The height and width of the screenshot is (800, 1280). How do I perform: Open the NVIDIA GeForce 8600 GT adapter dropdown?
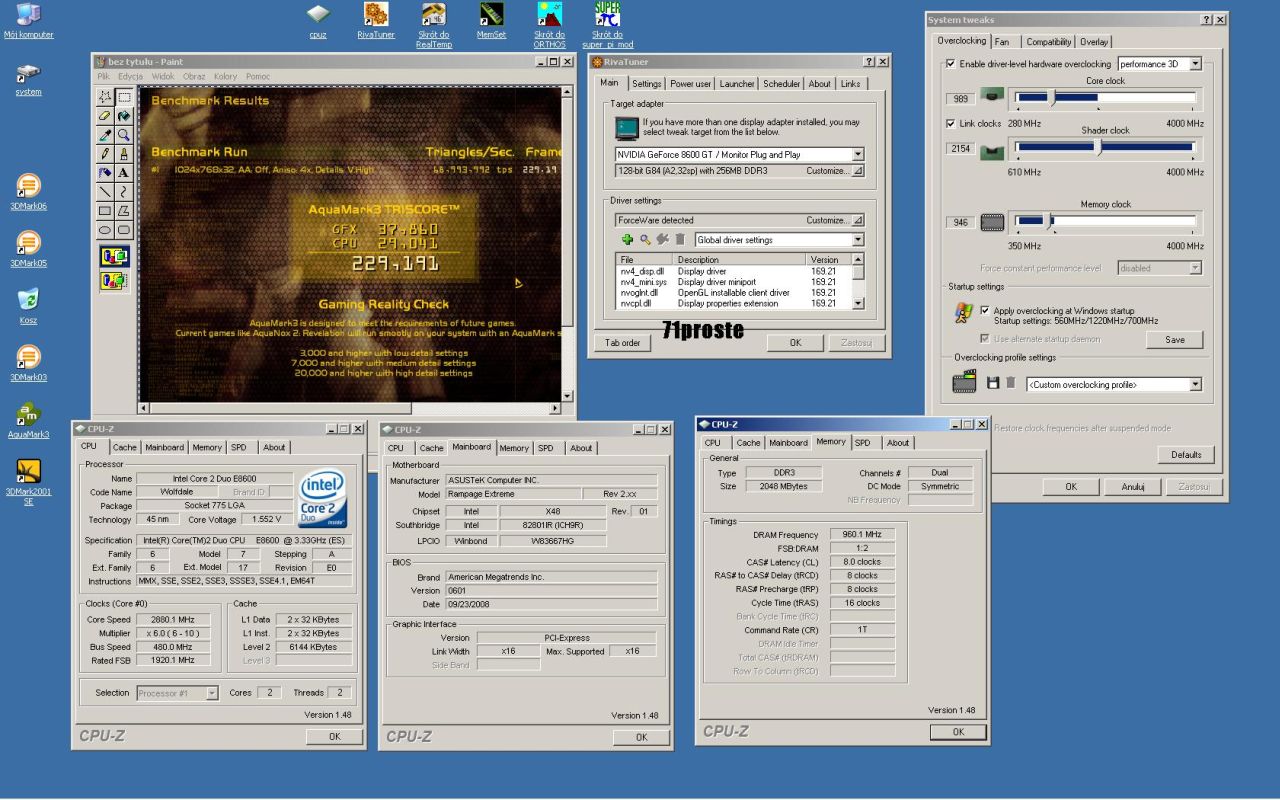(858, 155)
